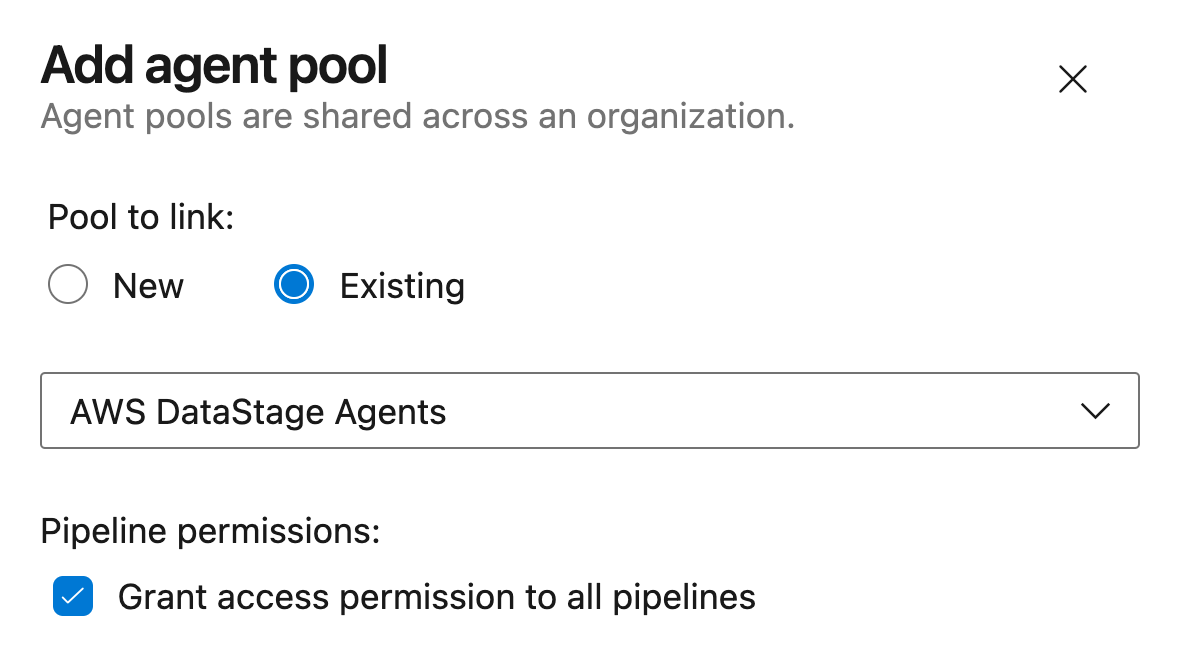Select the Existing pool radio button
The width and height of the screenshot is (1182, 658).
point(294,286)
